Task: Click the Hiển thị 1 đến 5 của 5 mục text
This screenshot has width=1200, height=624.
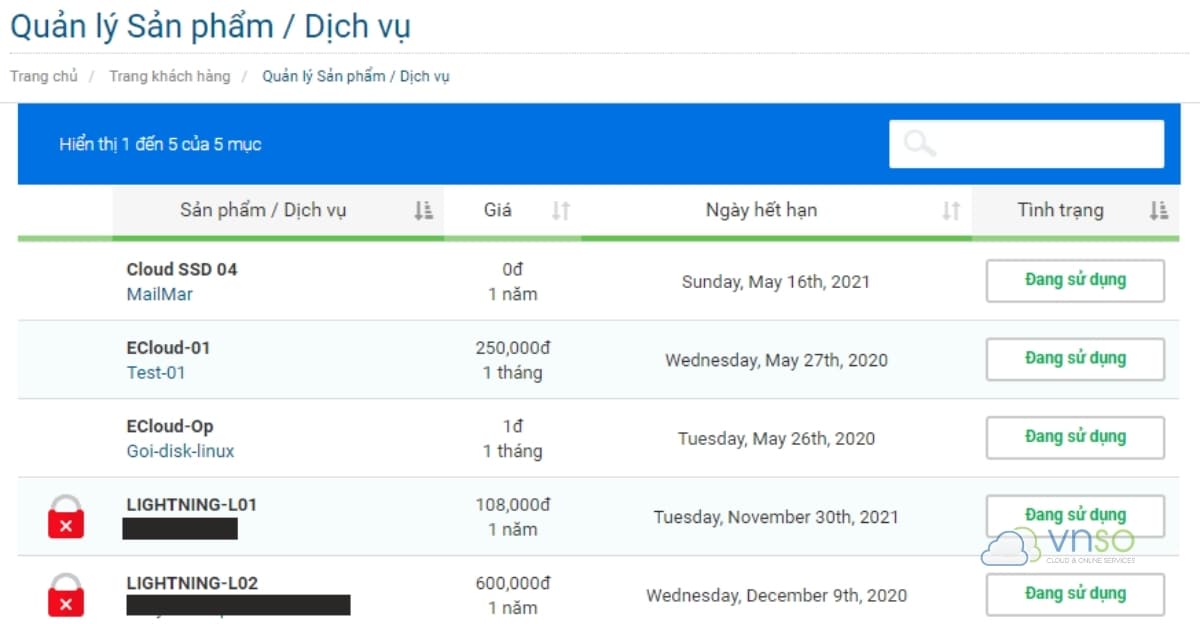Action: pyautogui.click(x=160, y=144)
